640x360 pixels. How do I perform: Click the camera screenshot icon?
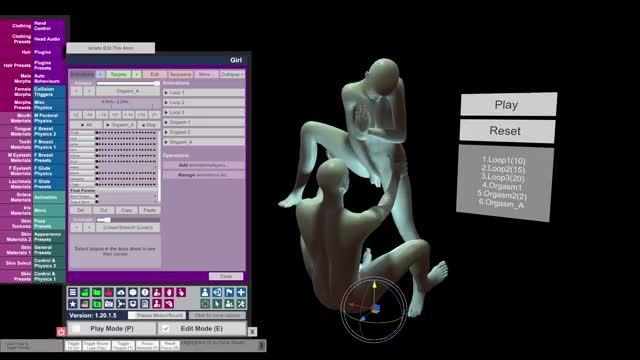point(109,304)
